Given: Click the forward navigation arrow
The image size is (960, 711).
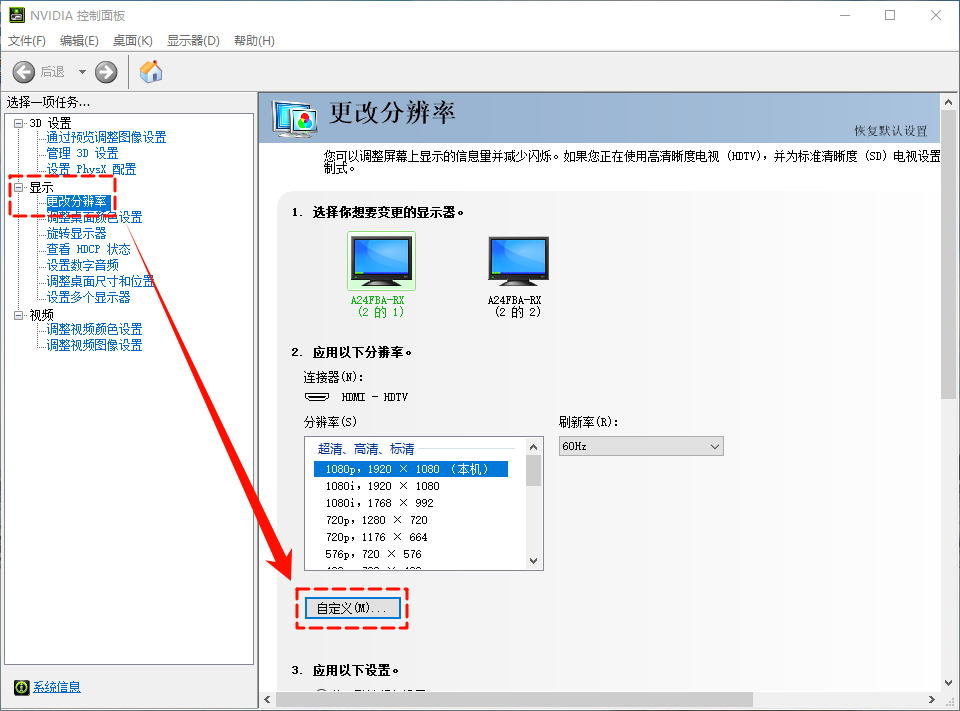Looking at the screenshot, I should 105,71.
